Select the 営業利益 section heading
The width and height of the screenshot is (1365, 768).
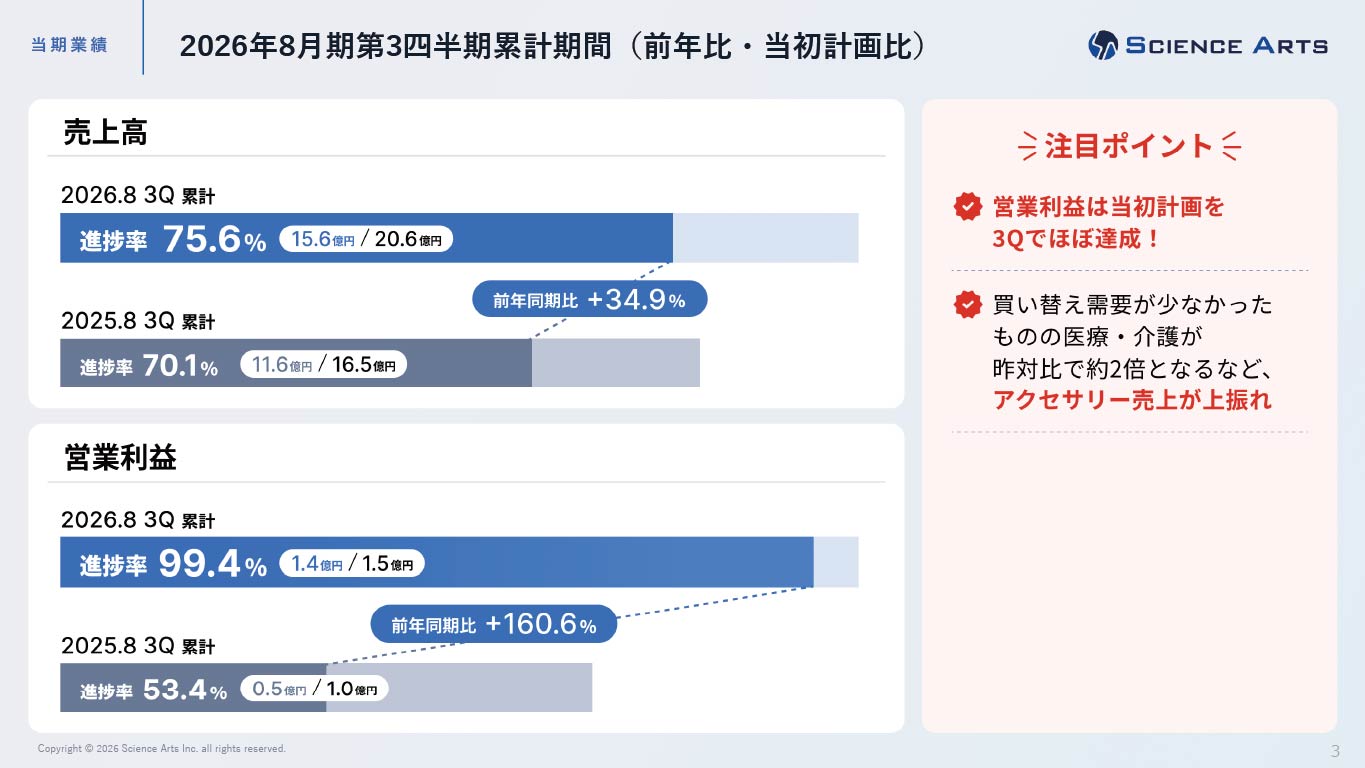coord(120,457)
